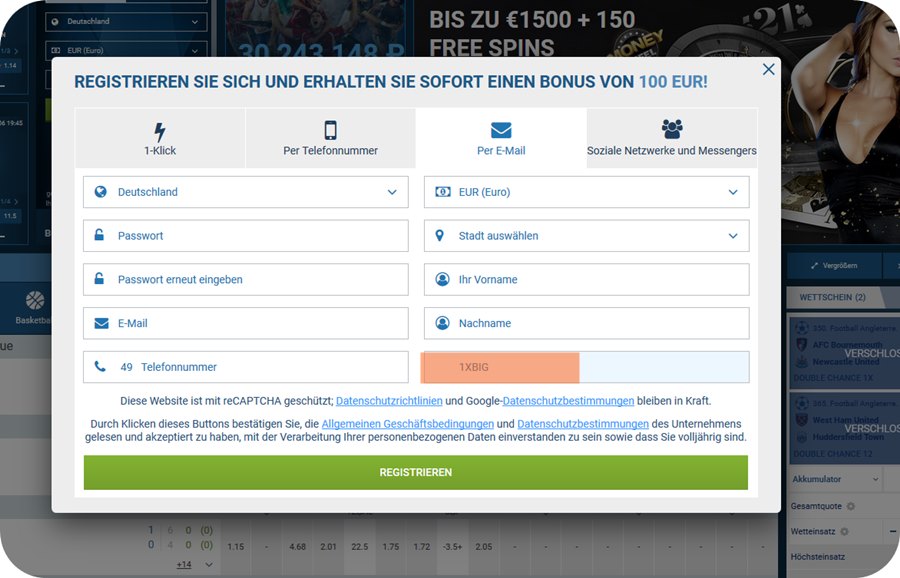The image size is (900, 578).
Task: Expand the EUR (Euro) currency dropdown
Action: 587,192
